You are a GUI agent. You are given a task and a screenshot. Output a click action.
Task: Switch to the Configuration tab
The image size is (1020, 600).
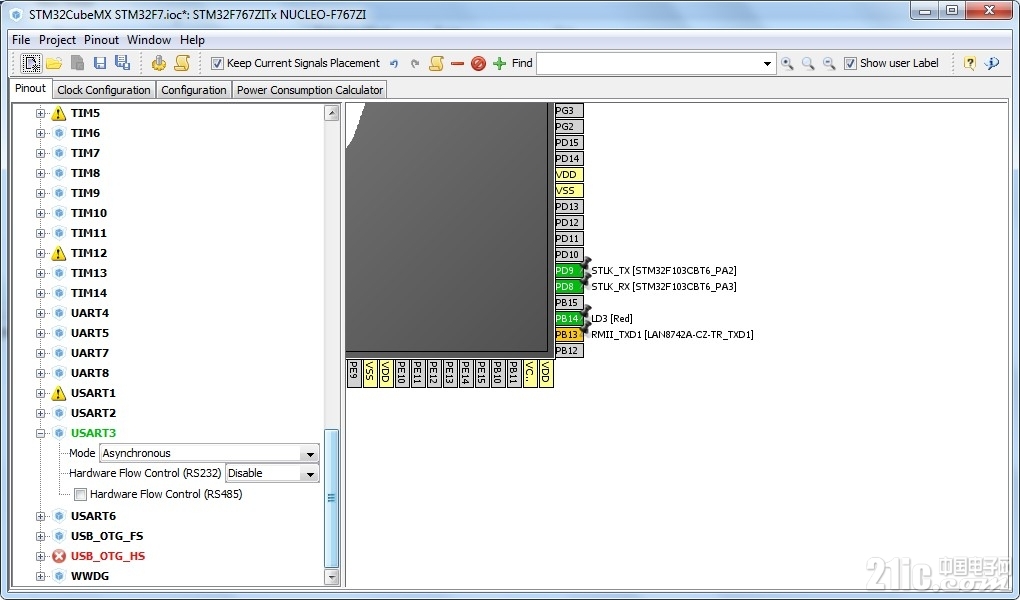pyautogui.click(x=194, y=90)
